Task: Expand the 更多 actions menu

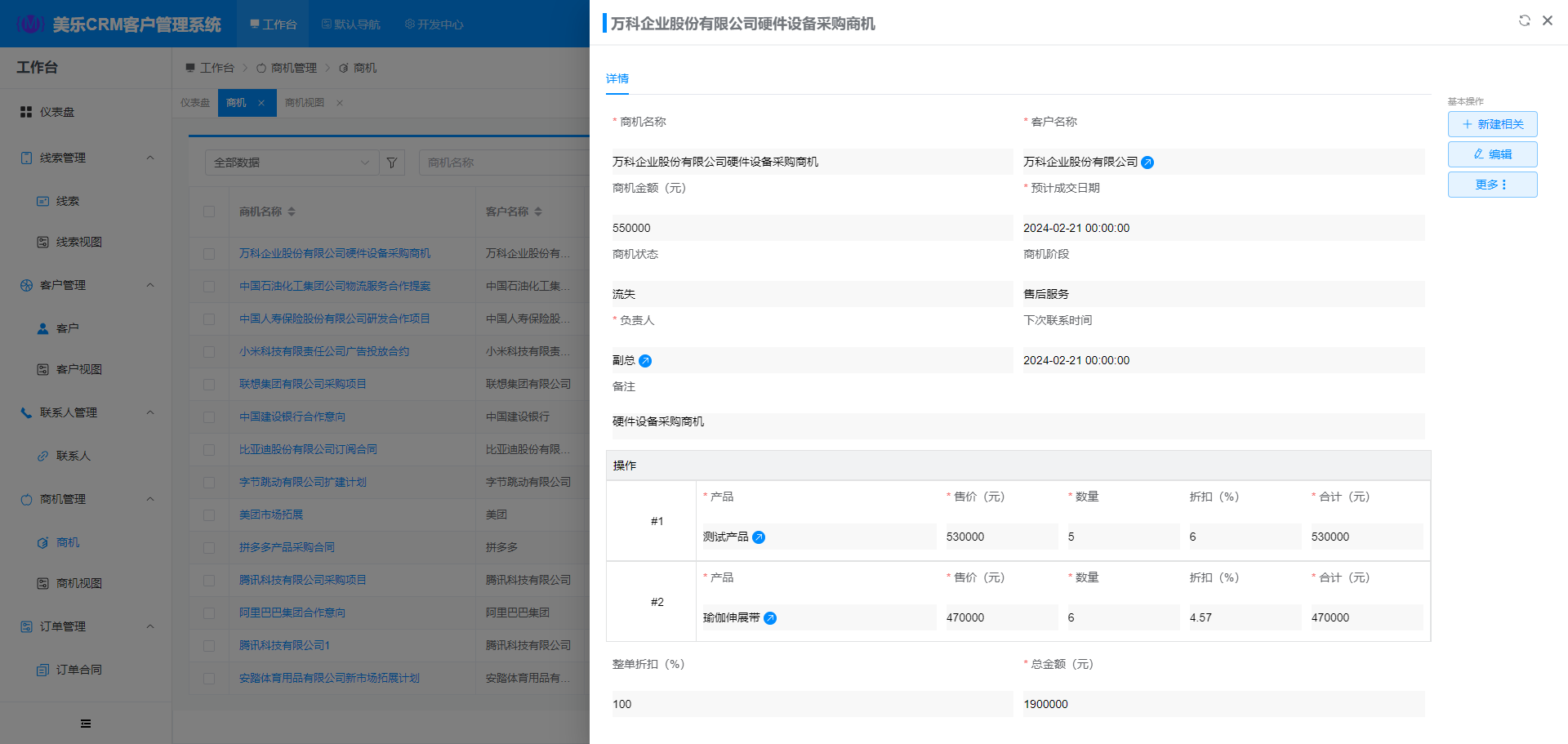Action: pos(1492,185)
